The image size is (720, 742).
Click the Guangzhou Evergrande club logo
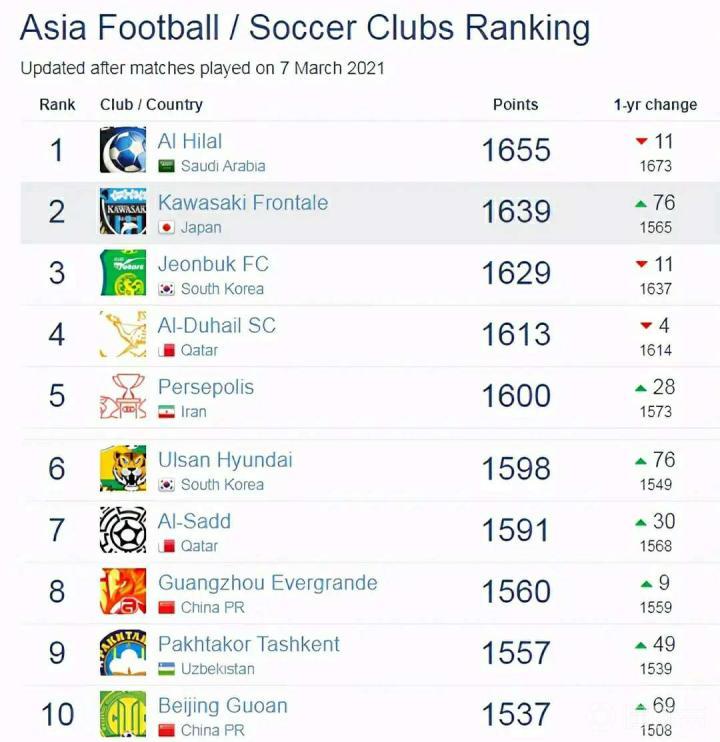(x=123, y=591)
